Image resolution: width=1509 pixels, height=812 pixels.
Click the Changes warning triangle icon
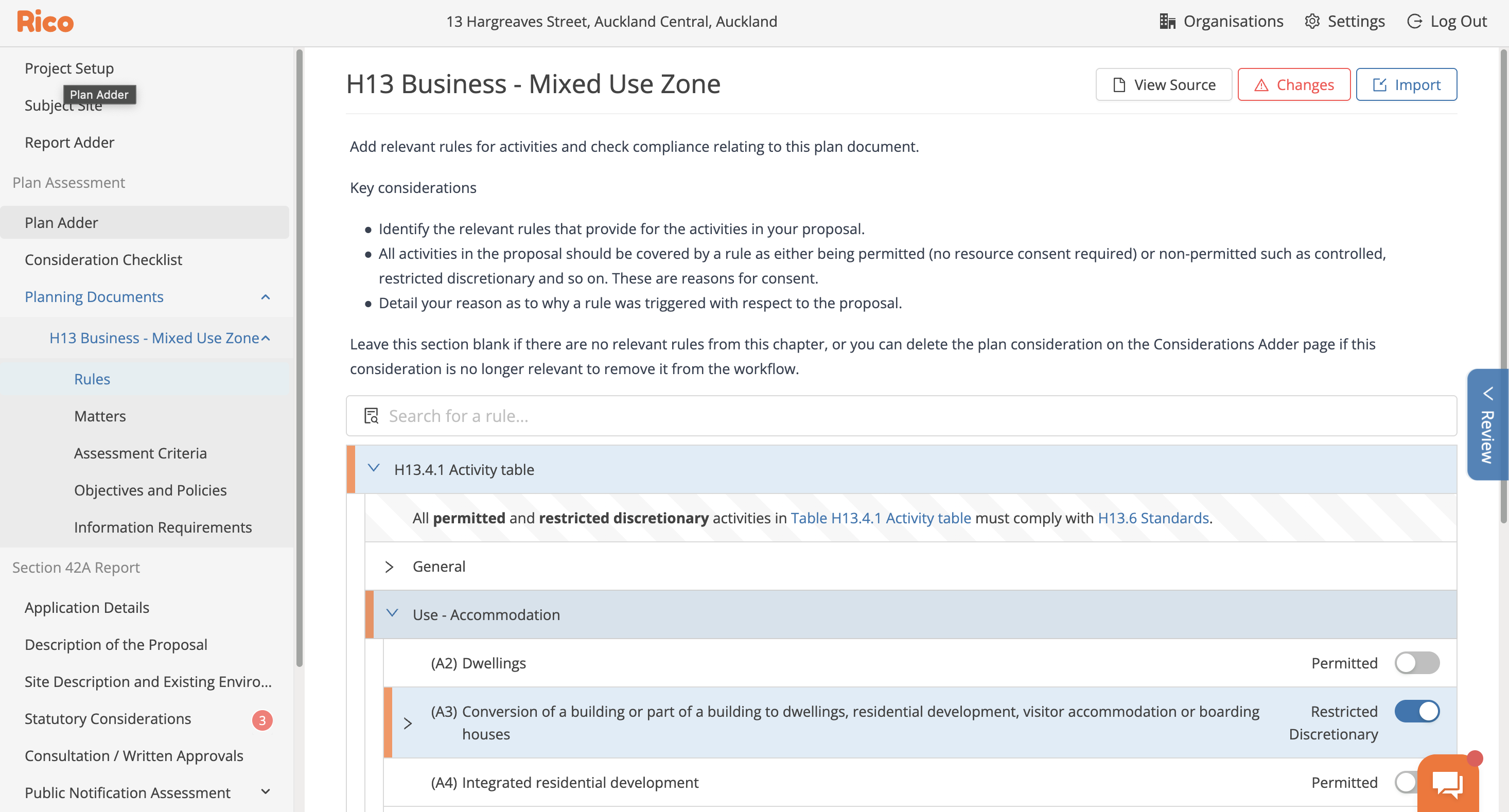[1261, 85]
